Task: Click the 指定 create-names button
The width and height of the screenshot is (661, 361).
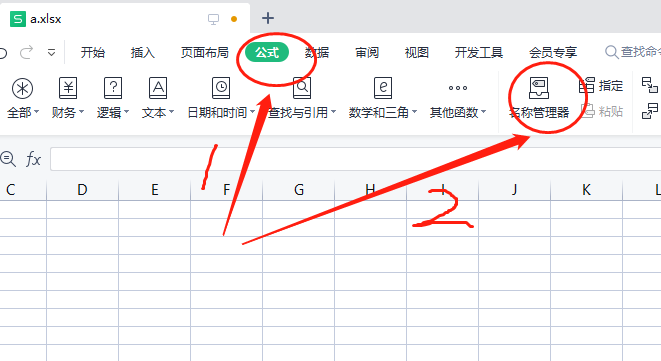Action: tap(601, 86)
